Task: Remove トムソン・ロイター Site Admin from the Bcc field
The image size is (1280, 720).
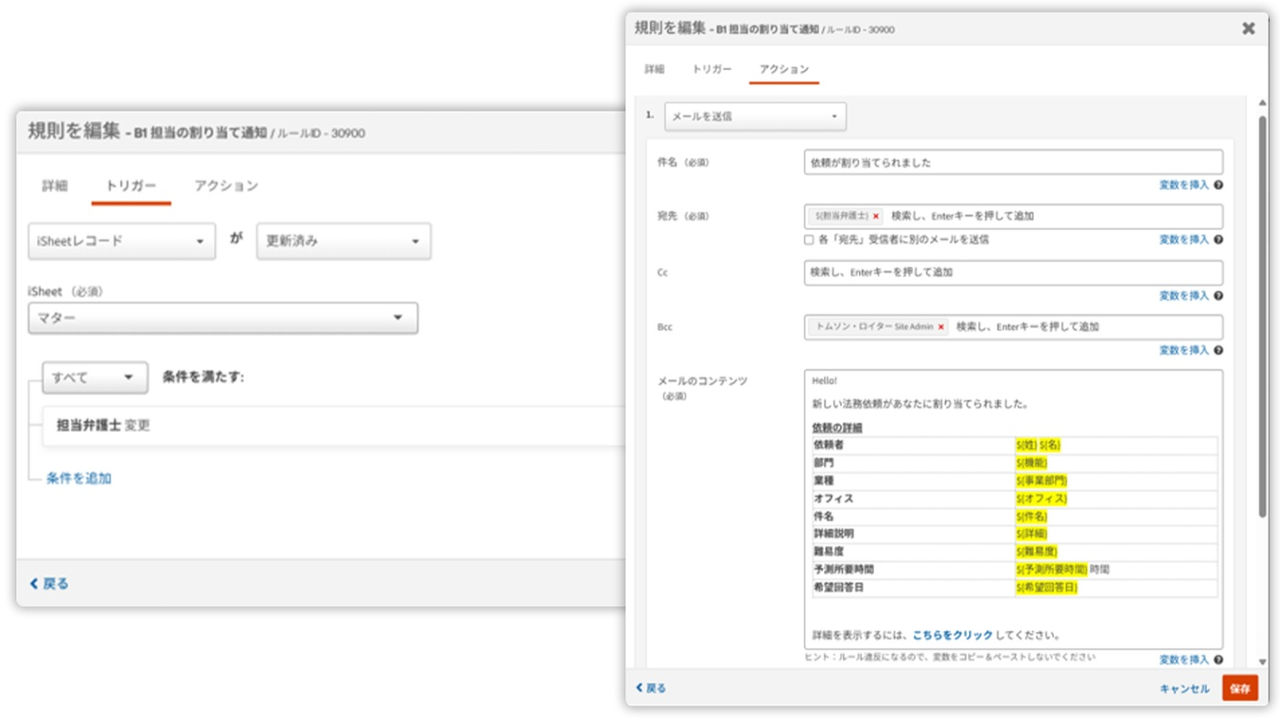Action: [939, 327]
